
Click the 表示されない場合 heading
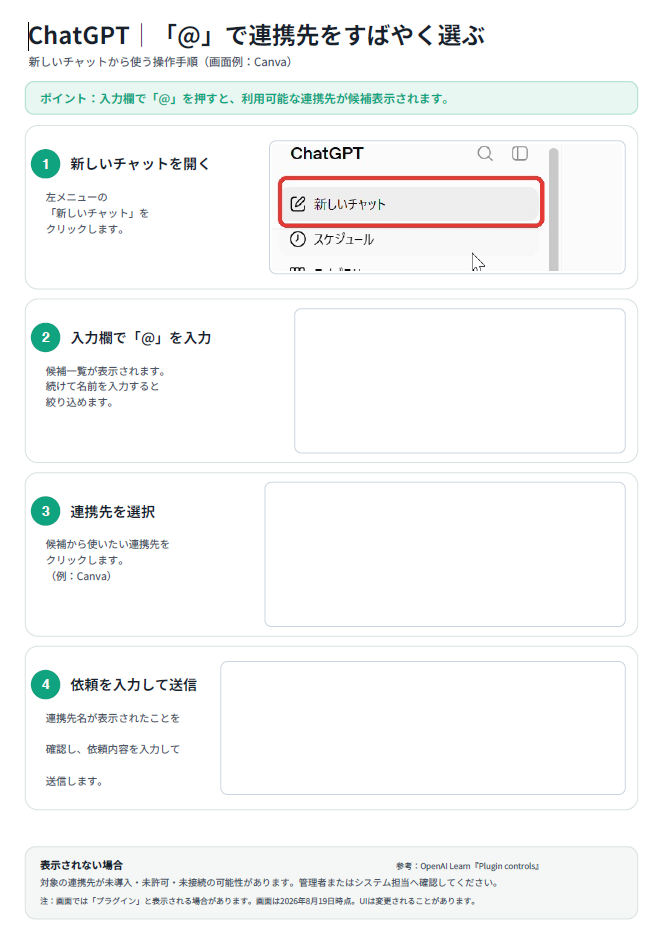(x=81, y=865)
